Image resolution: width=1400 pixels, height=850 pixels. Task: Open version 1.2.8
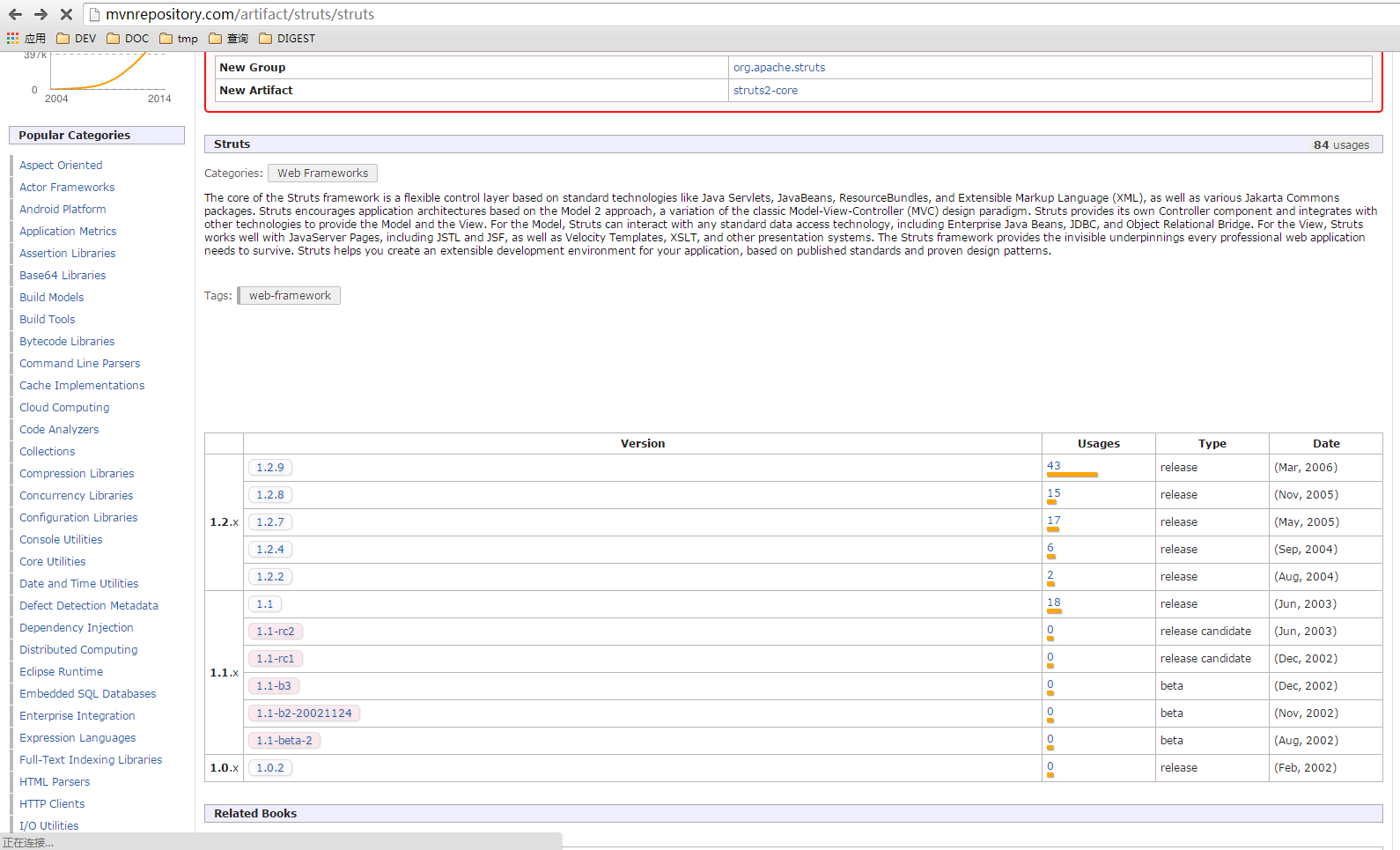(270, 495)
